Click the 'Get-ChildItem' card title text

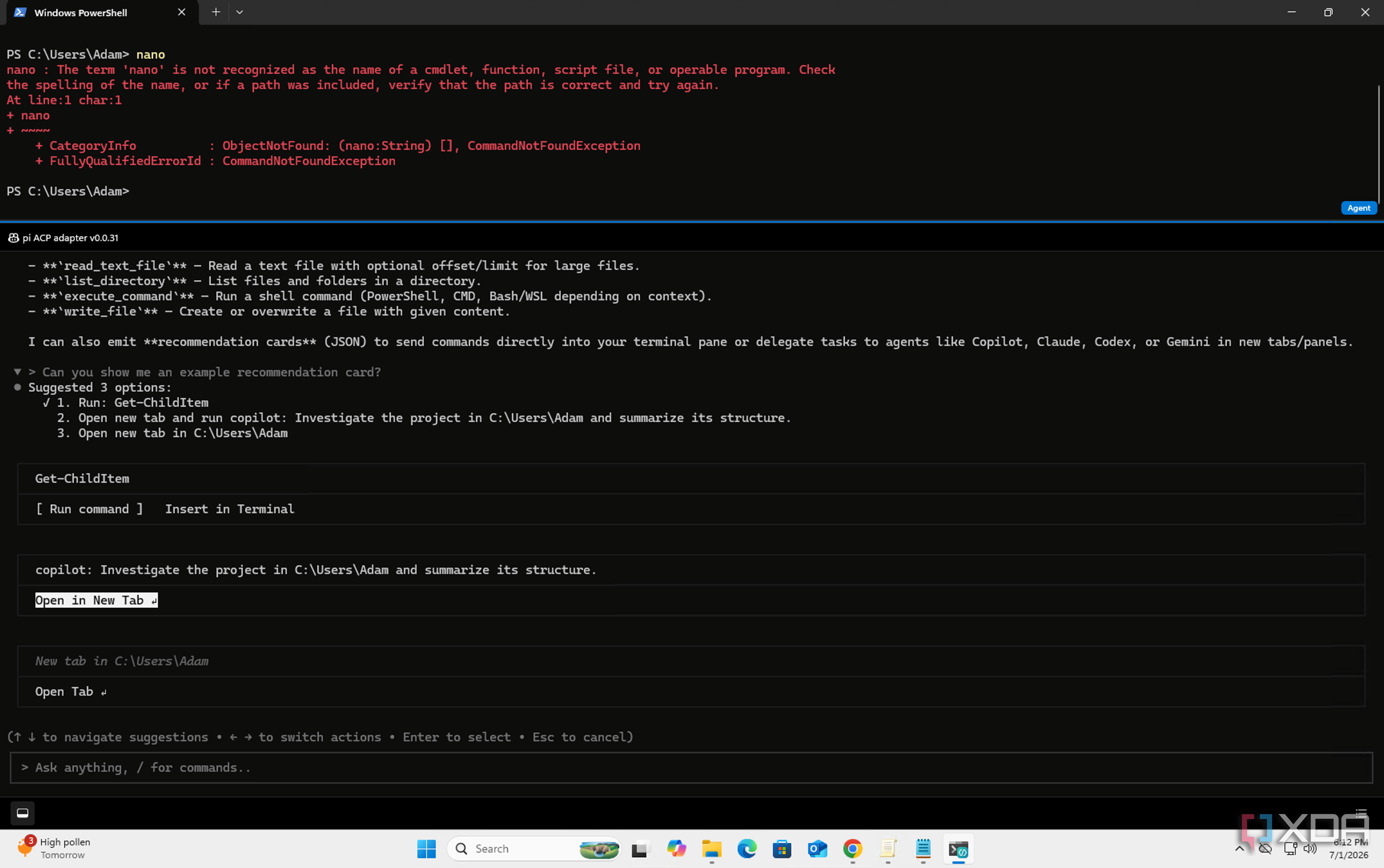82,479
